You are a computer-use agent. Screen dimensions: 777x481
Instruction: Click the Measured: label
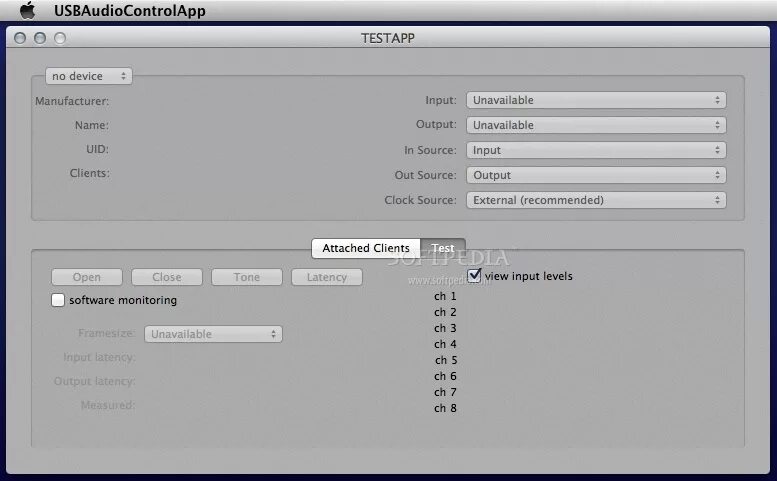pyautogui.click(x=108, y=405)
